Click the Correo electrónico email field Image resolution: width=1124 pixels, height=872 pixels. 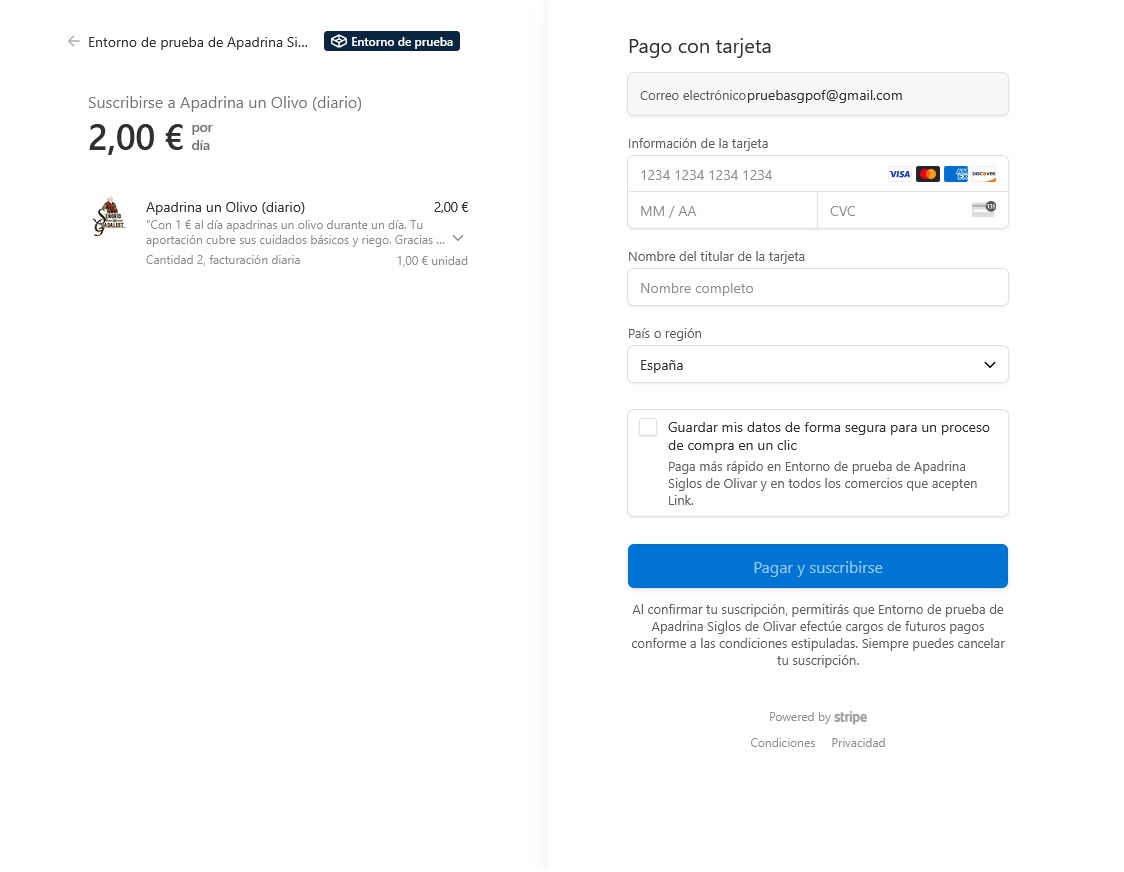(818, 95)
